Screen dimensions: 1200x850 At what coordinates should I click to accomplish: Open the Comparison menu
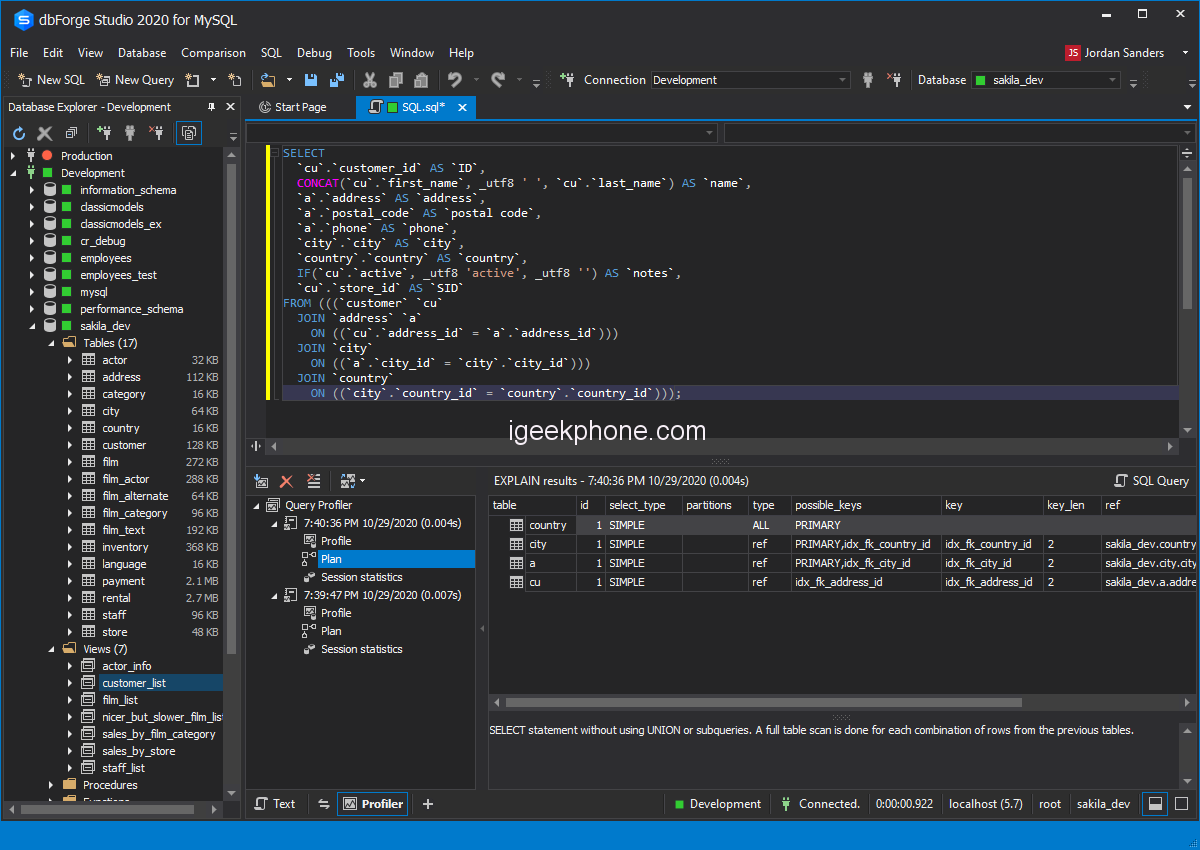pyautogui.click(x=213, y=53)
